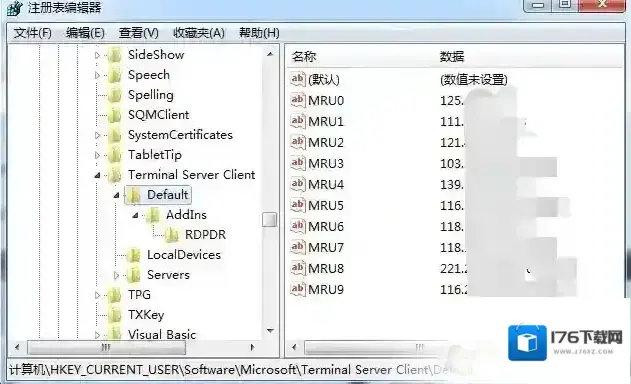The height and width of the screenshot is (384, 631).
Task: Click the RDPDR folder icon
Action: [x=172, y=235]
